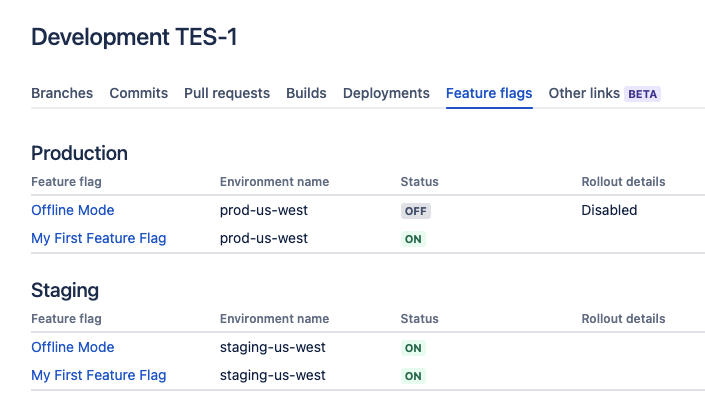Click ON badge for Staging My First Feature Flag
The height and width of the screenshot is (412, 705).
413,376
